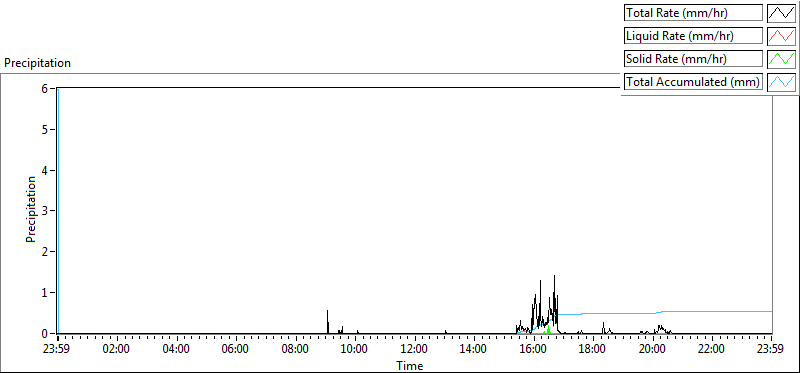Click the vertical Precipitation axis title
This screenshot has height=373, width=800.
point(31,210)
